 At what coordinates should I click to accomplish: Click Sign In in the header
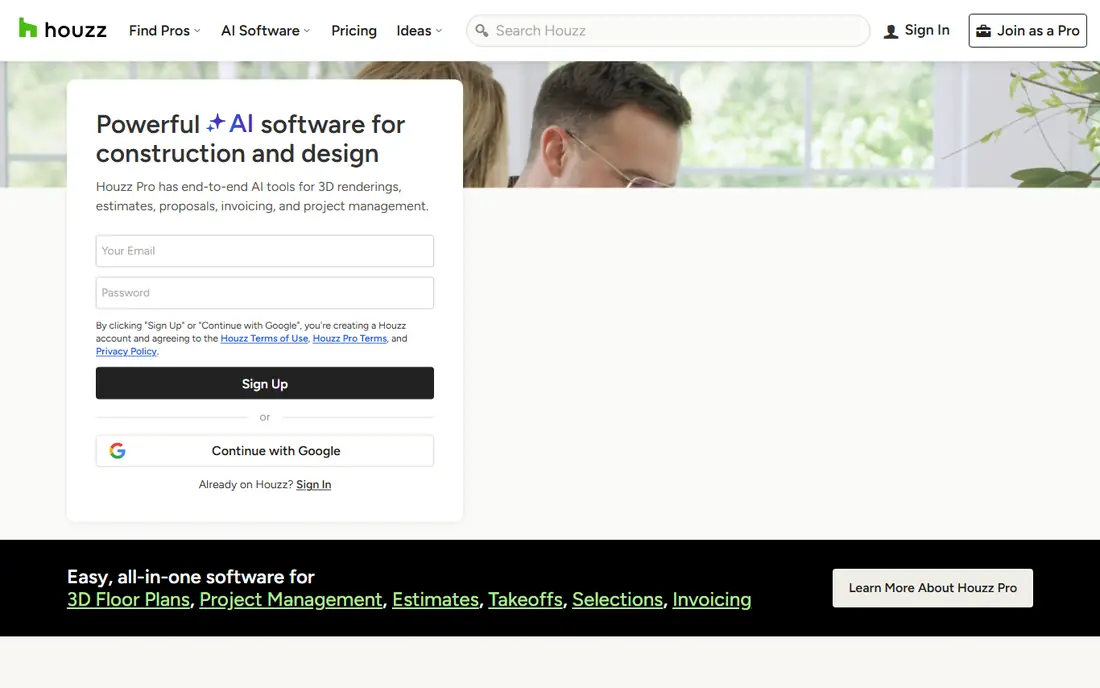click(916, 30)
